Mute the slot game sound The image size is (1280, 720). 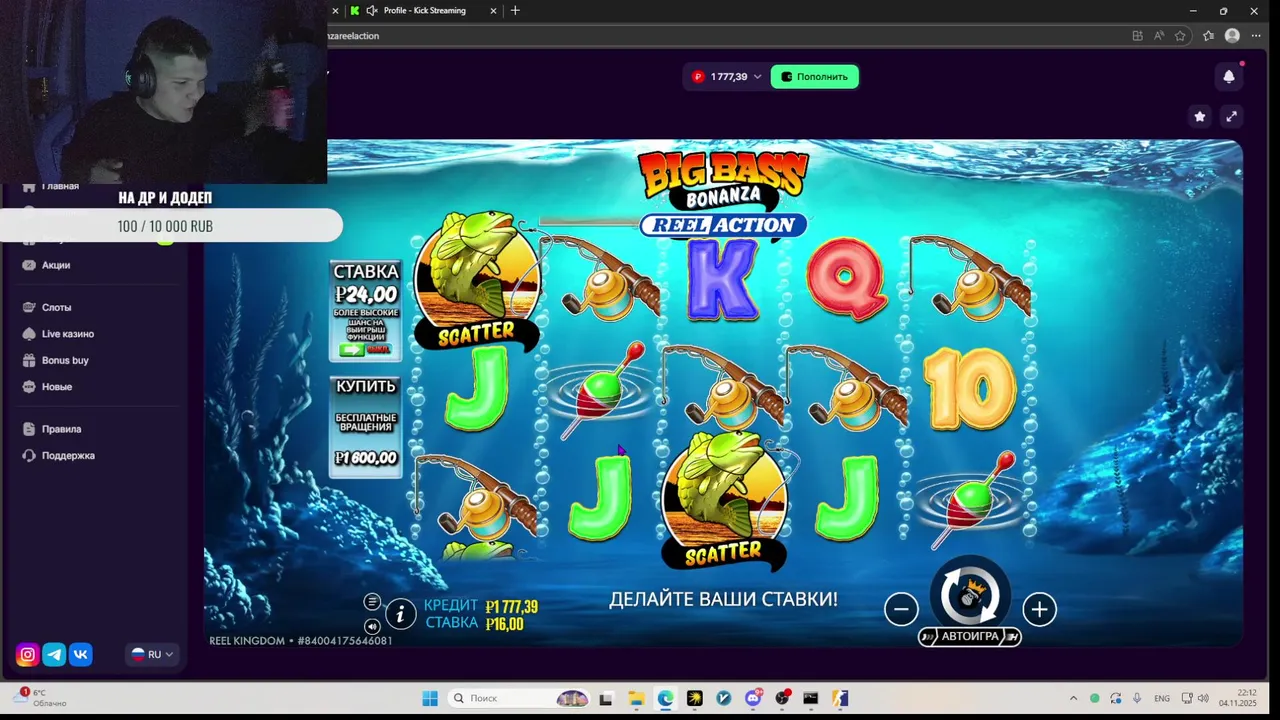pos(372,626)
